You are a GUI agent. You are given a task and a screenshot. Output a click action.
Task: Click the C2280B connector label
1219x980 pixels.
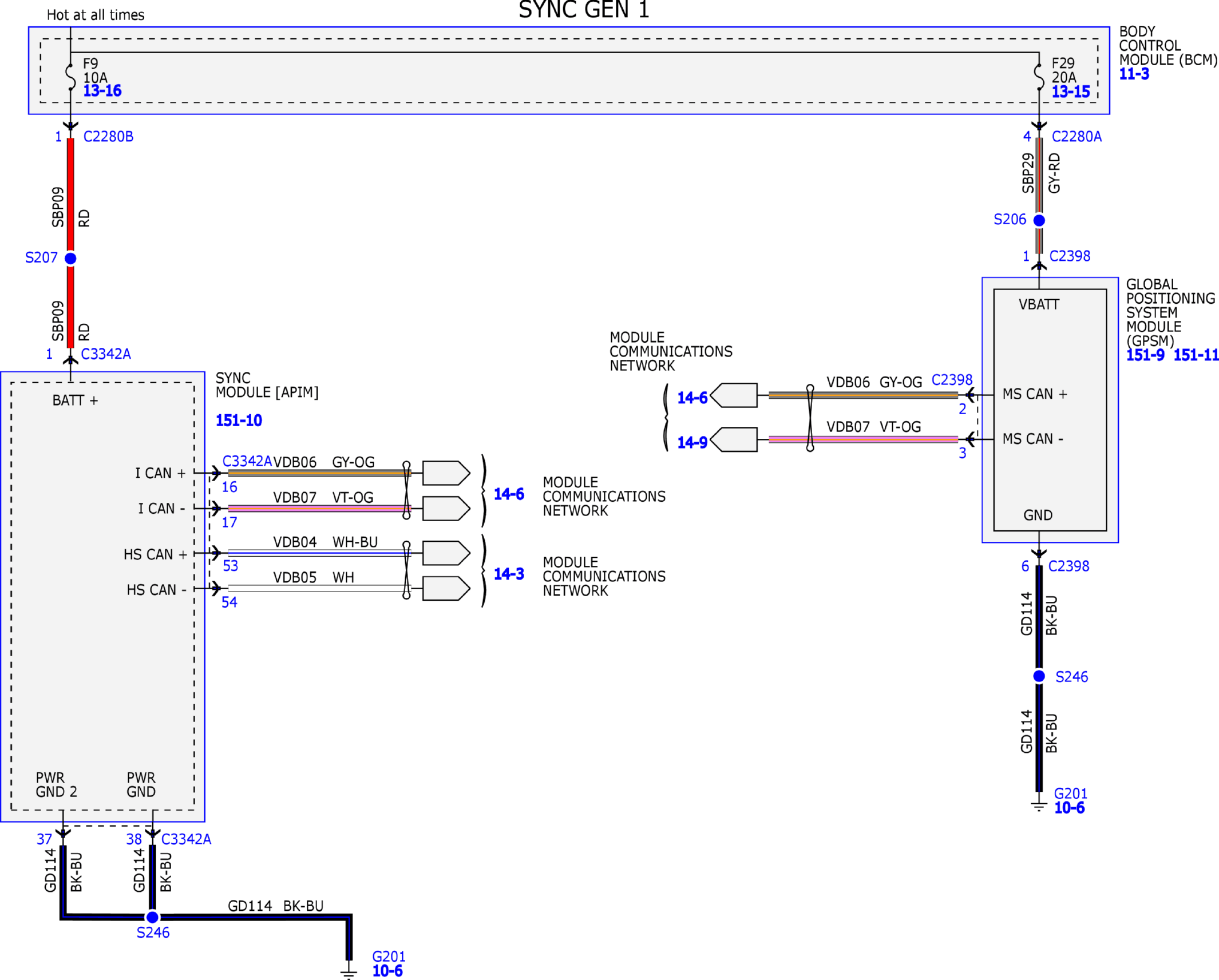click(108, 137)
